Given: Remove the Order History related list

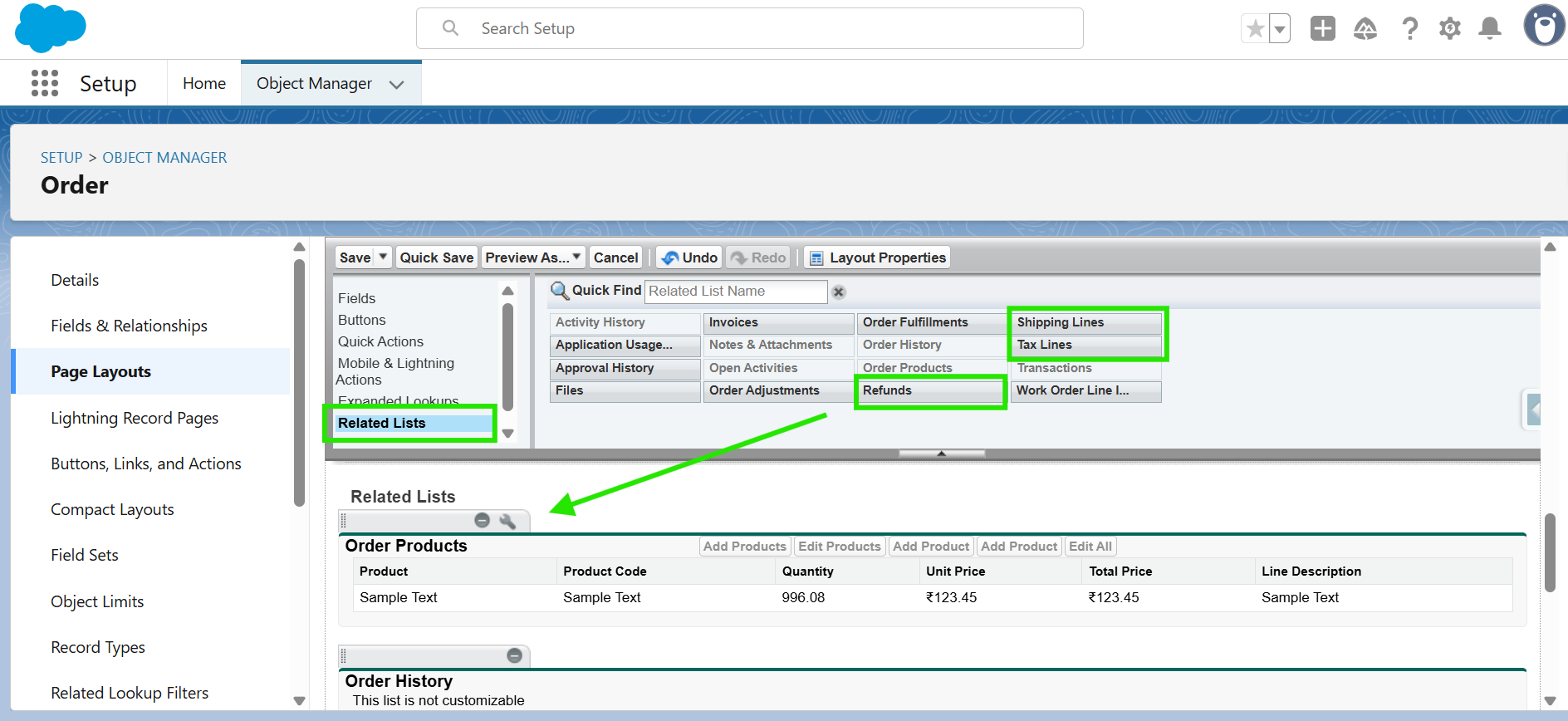Looking at the screenshot, I should (514, 655).
